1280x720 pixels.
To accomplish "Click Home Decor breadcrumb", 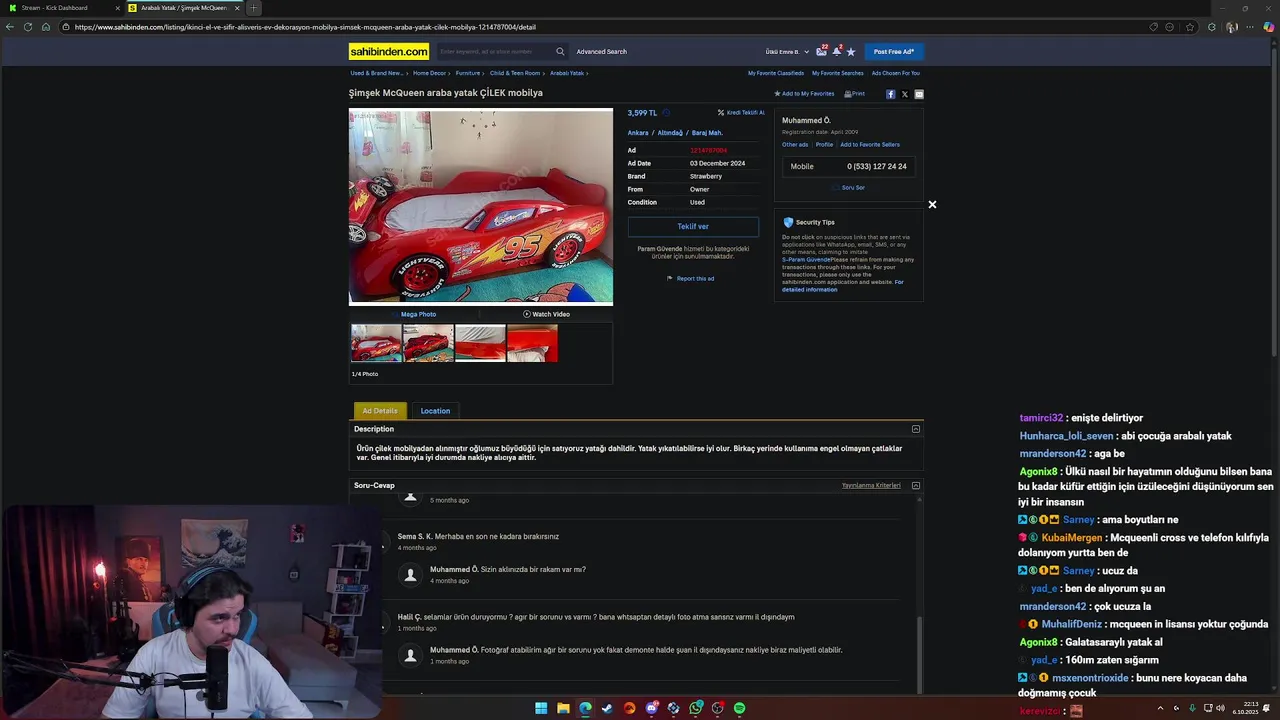I will (429, 73).
